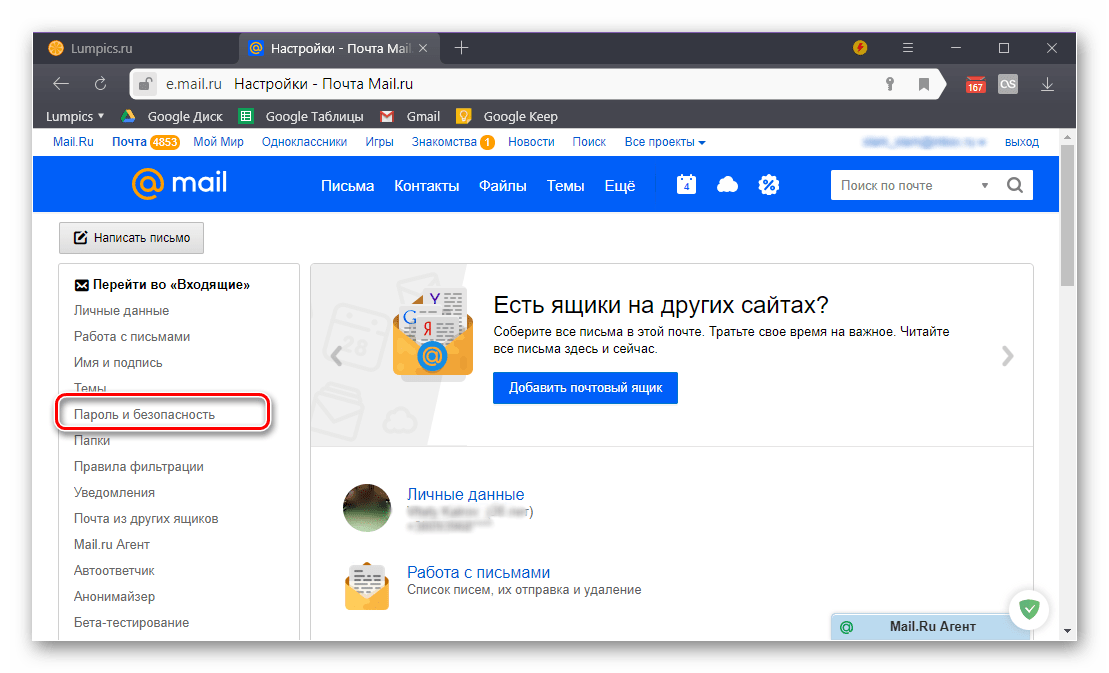Viewport: 1109px width, 673px height.
Task: Click the key icon in the address bar
Action: tap(890, 84)
